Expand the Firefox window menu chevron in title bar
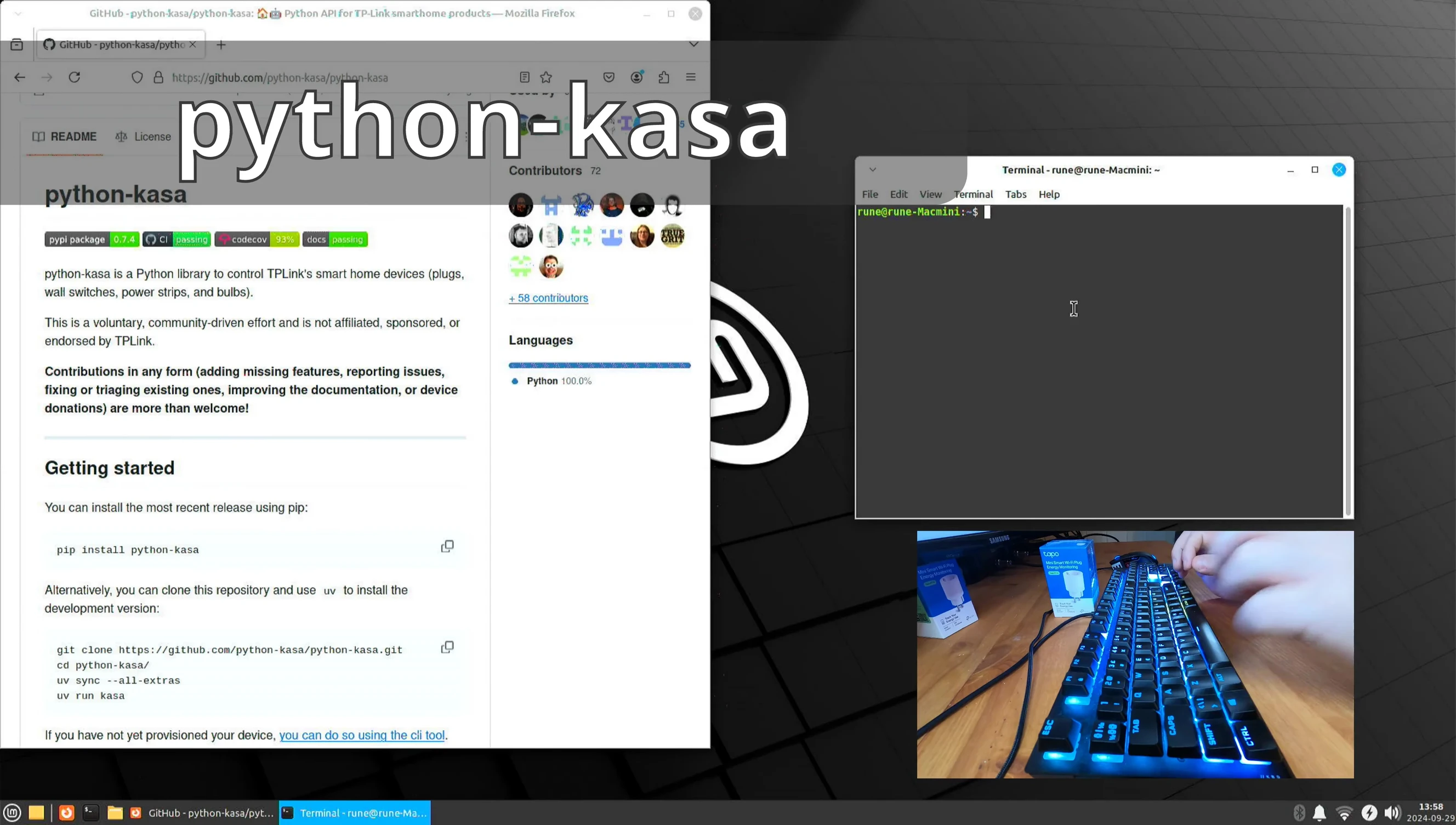This screenshot has width=1456, height=825. [x=18, y=14]
